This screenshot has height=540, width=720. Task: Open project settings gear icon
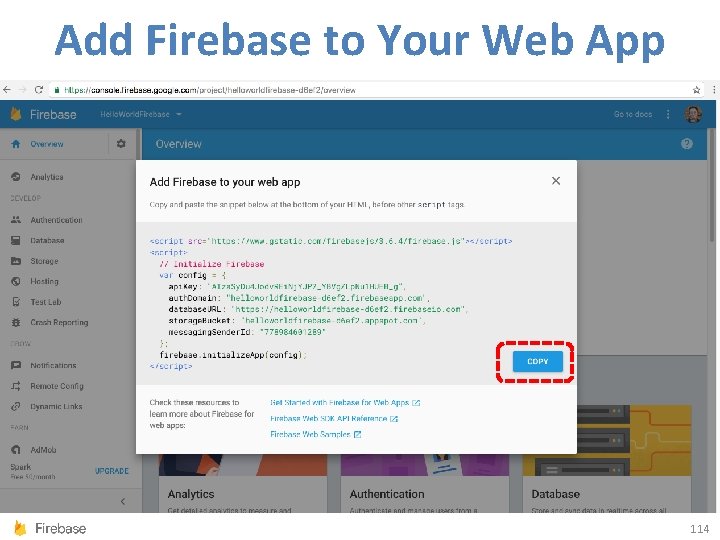pyautogui.click(x=121, y=144)
